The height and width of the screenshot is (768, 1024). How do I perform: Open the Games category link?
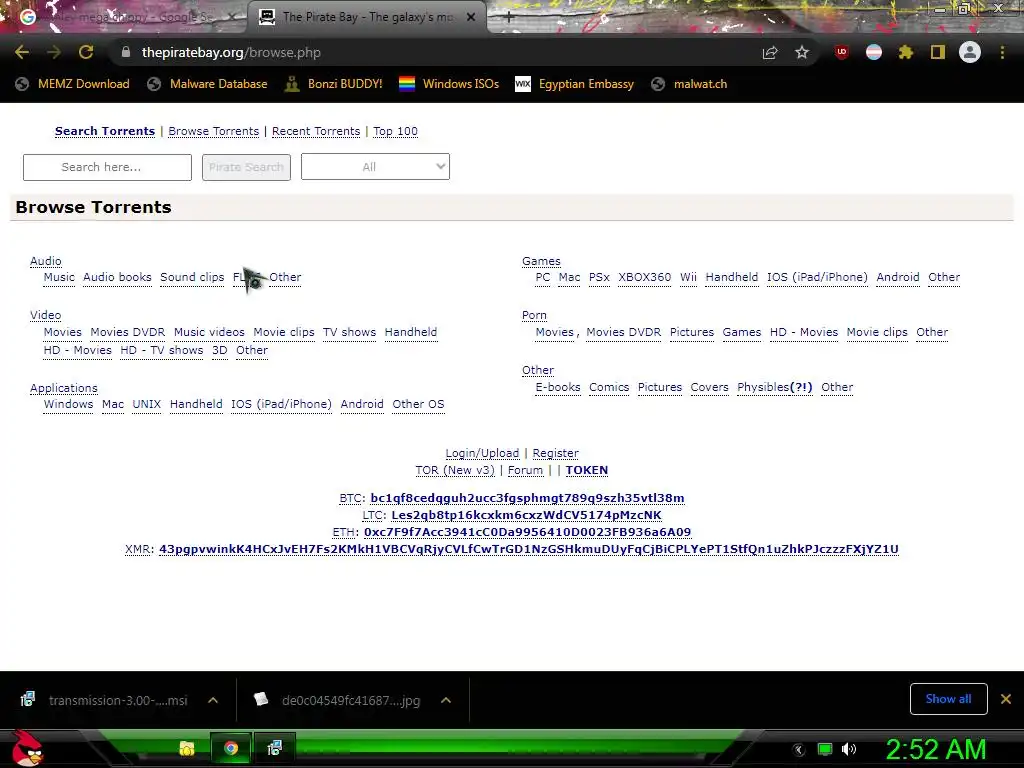[541, 261]
